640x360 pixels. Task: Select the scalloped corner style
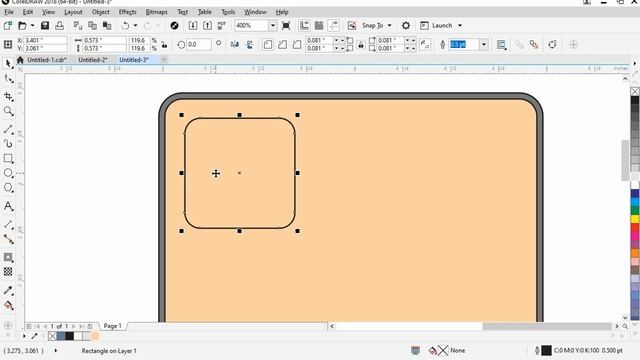[282, 44]
